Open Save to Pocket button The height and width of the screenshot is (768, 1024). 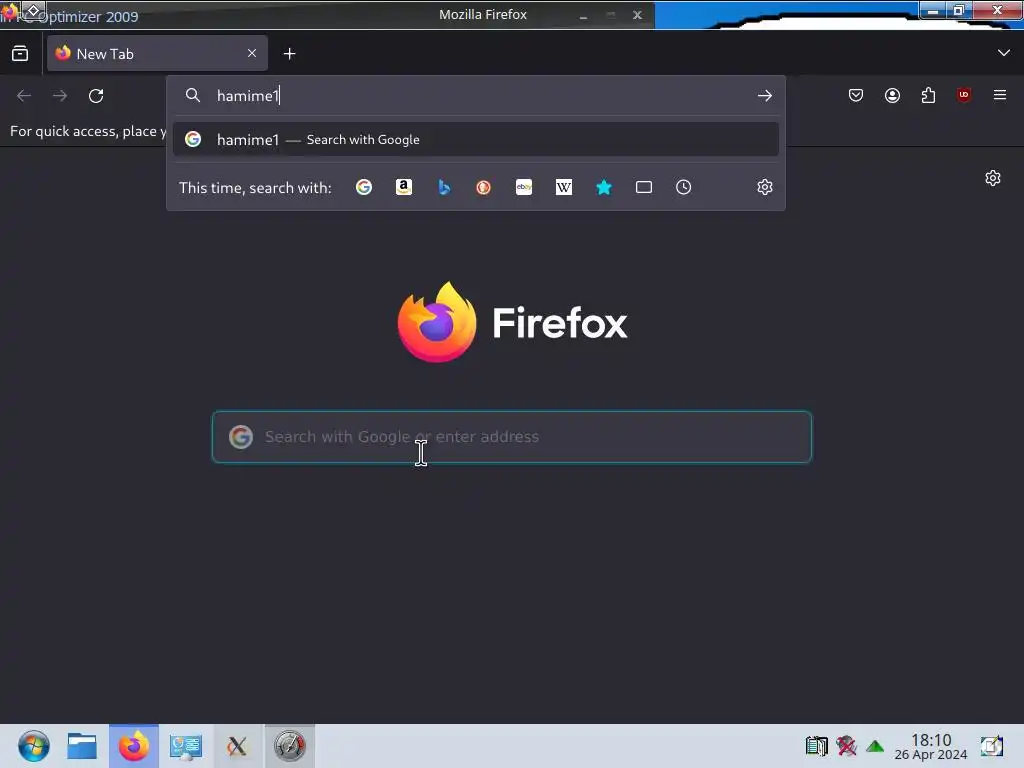click(x=856, y=95)
